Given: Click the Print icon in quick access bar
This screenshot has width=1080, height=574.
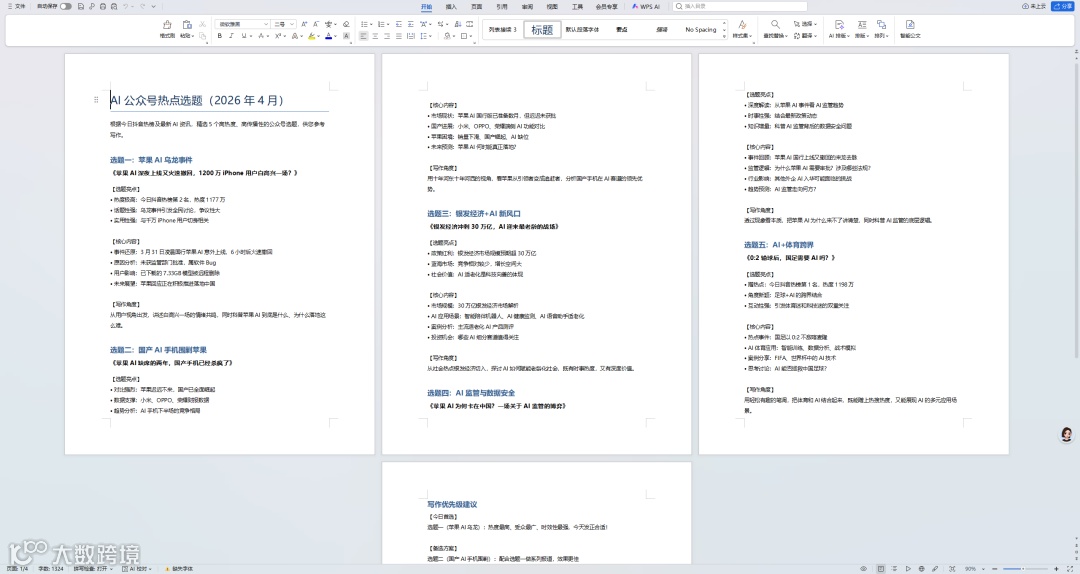Looking at the screenshot, I should click(103, 6).
